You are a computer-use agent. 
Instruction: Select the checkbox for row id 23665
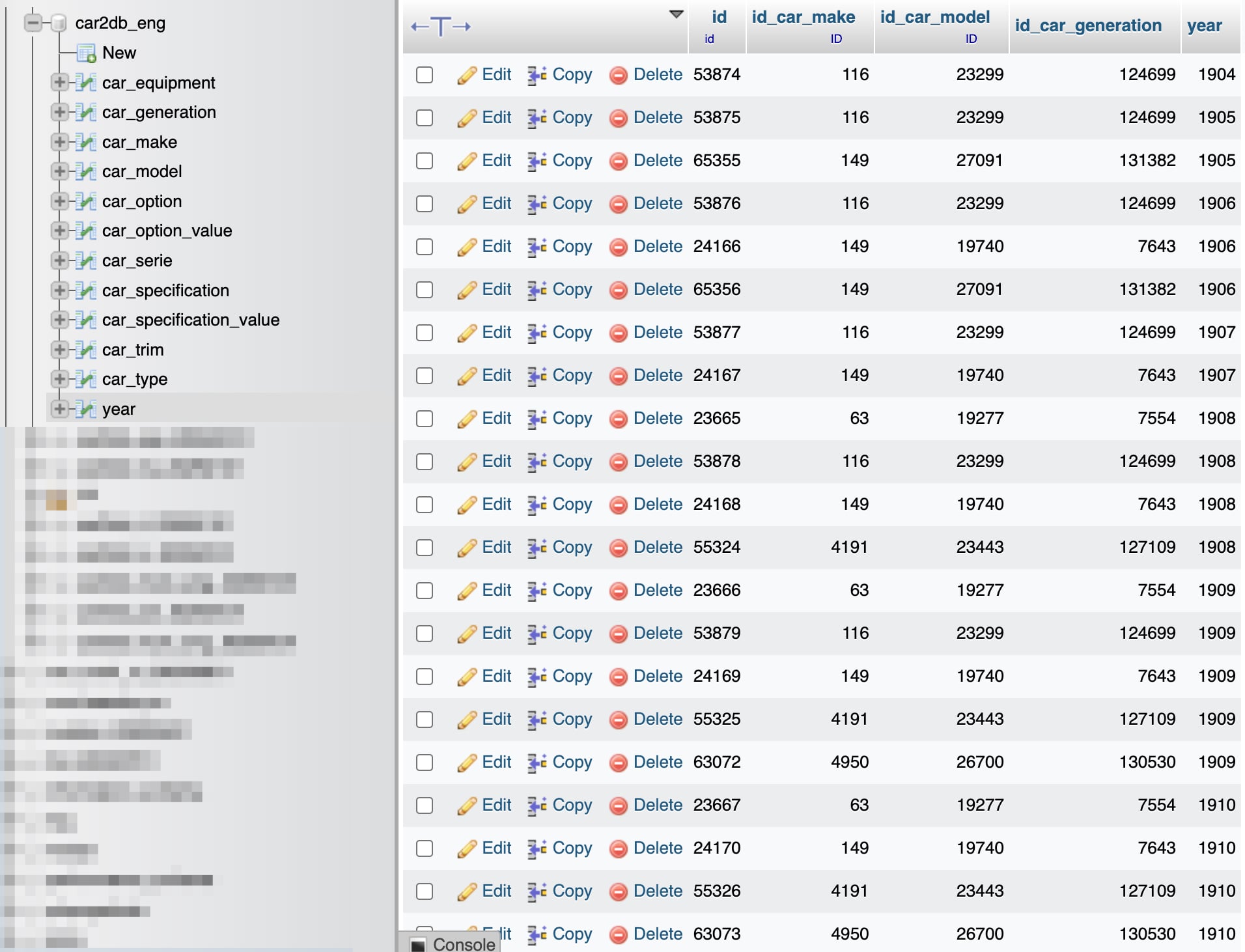(x=425, y=419)
